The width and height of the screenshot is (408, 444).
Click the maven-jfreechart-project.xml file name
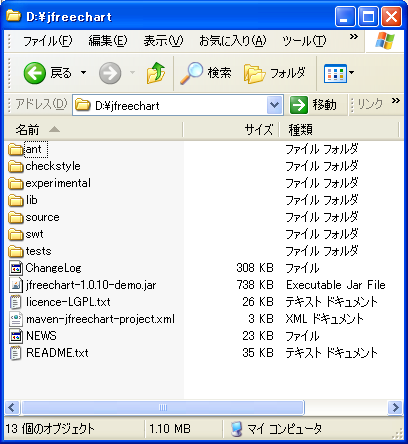pos(100,319)
